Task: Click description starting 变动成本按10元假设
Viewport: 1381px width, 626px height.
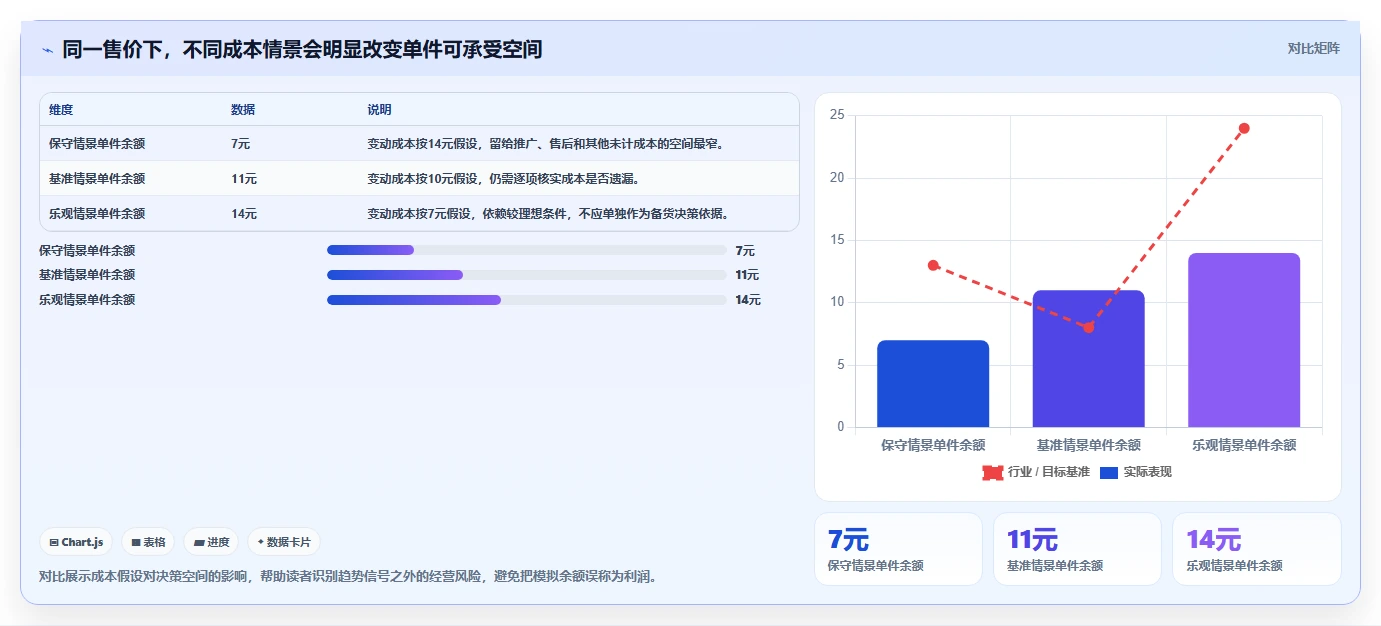Action: [503, 179]
